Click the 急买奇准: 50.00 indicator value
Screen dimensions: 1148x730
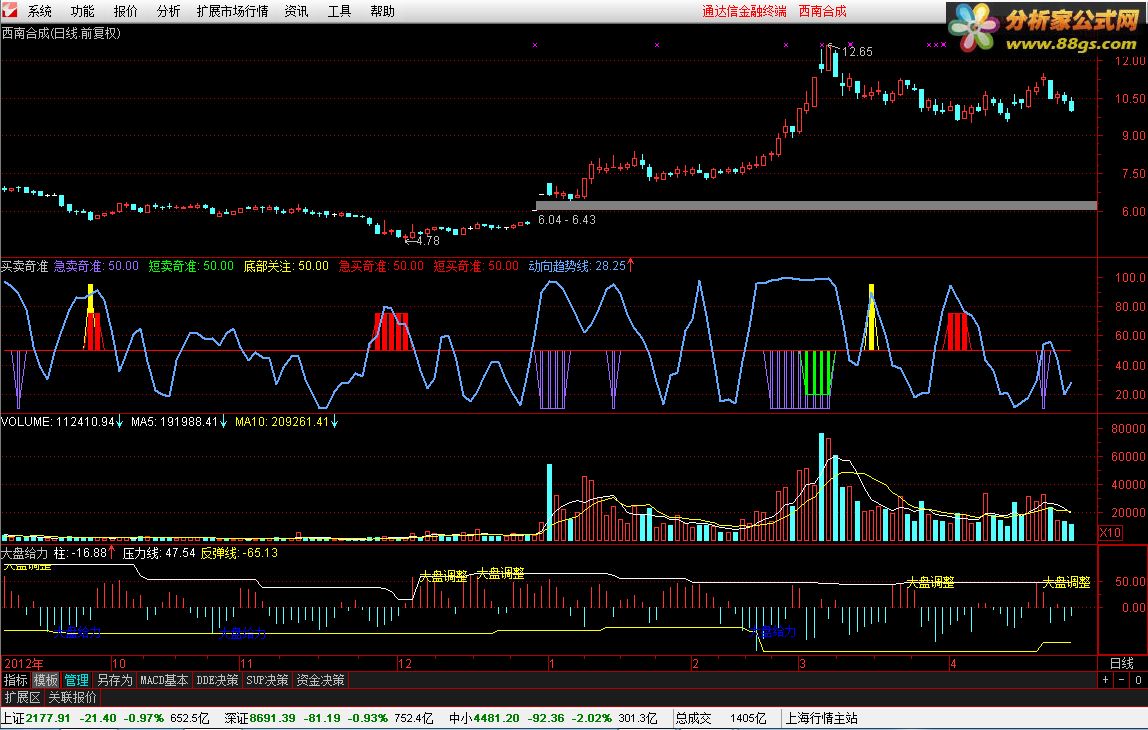(x=381, y=266)
